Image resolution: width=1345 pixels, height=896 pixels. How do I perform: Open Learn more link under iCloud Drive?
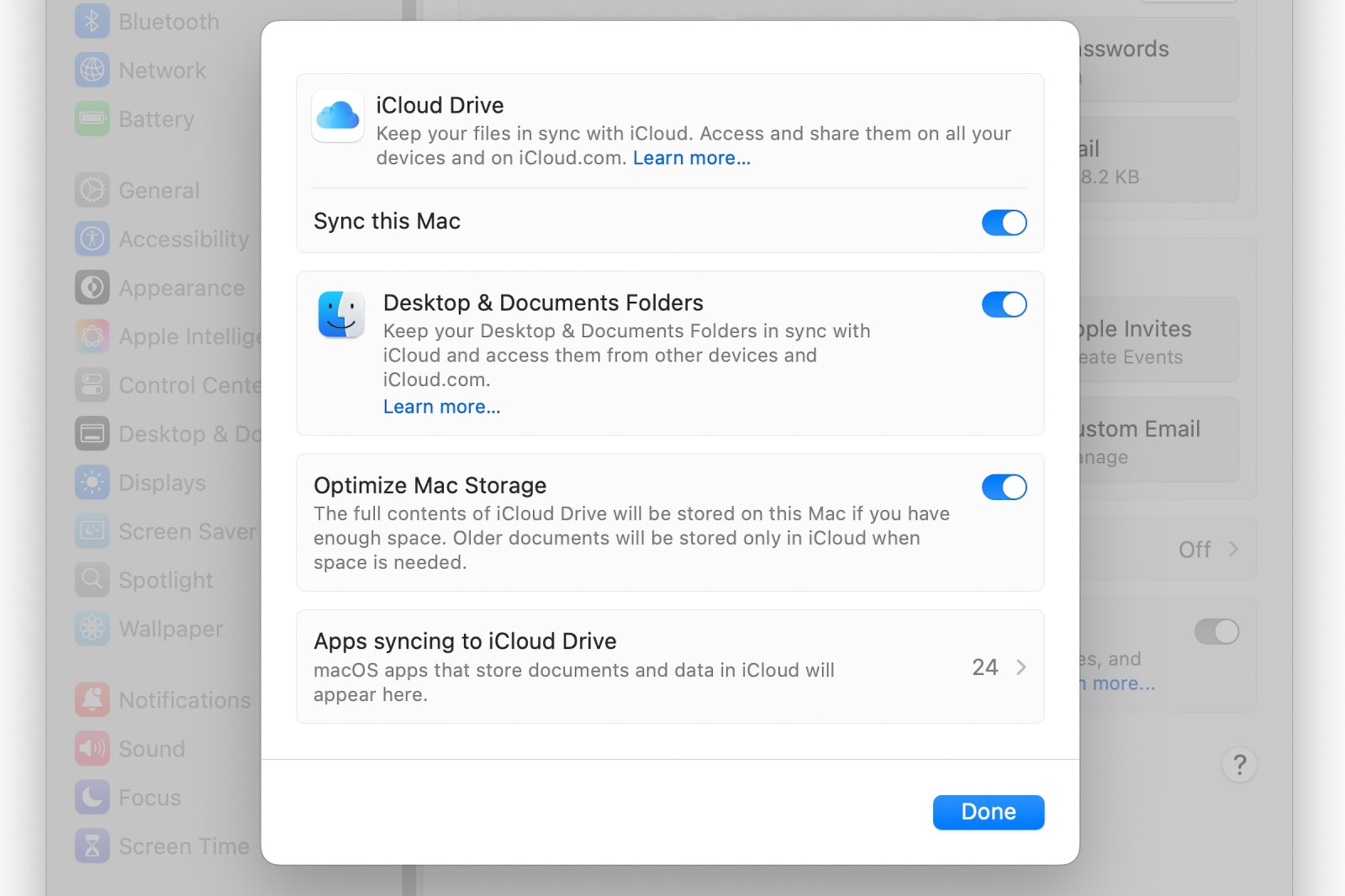click(x=692, y=158)
